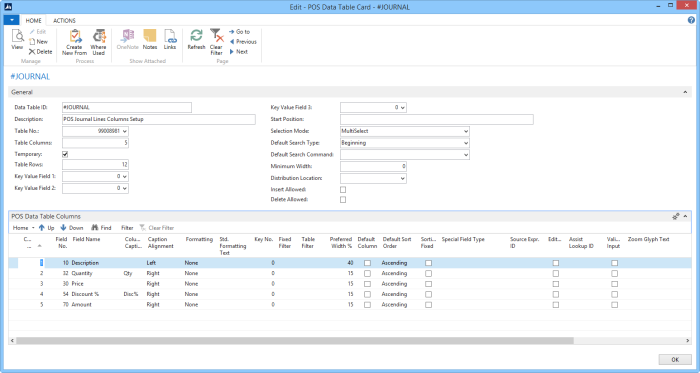Viewport: 700px width, 373px height.
Task: Open the Home menu in columns toolbar
Action: point(23,228)
